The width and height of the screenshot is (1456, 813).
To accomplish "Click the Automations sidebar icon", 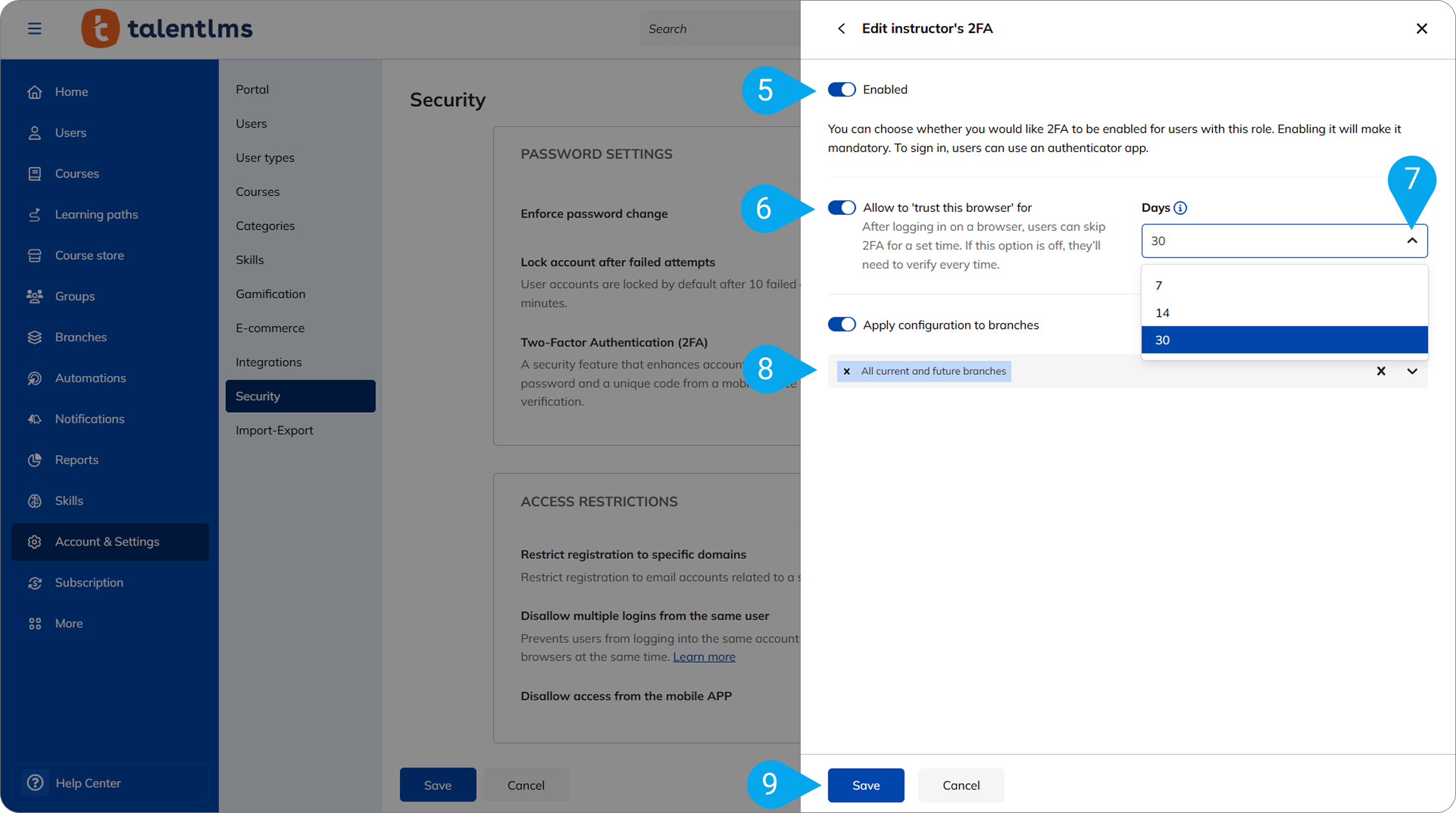I will (x=35, y=378).
